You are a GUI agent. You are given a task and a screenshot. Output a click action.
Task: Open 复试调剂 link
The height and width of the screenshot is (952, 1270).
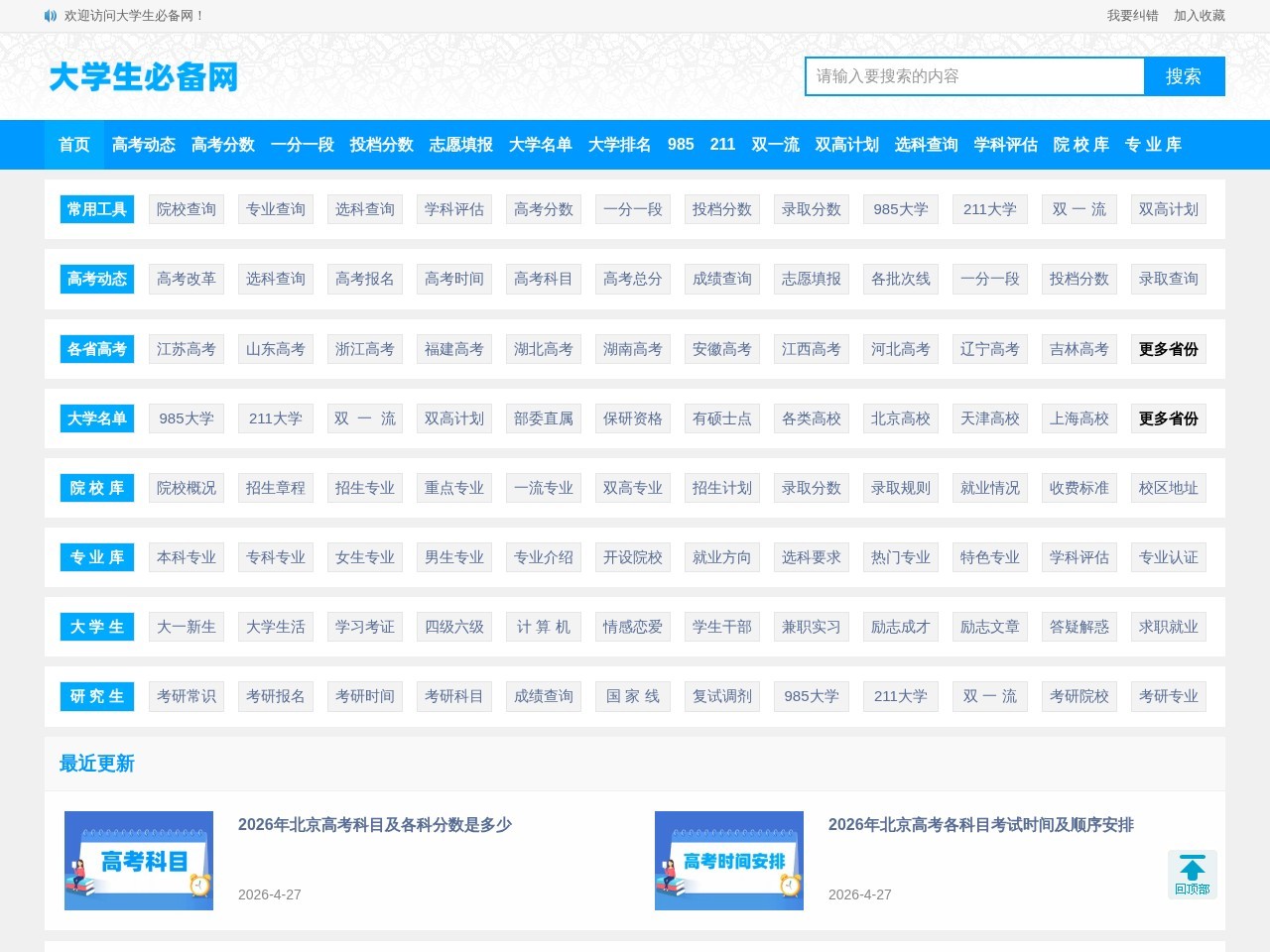point(722,696)
